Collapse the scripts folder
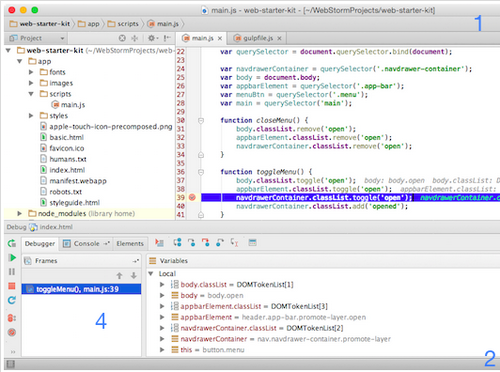This screenshot has height=372, width=500. 31,94
